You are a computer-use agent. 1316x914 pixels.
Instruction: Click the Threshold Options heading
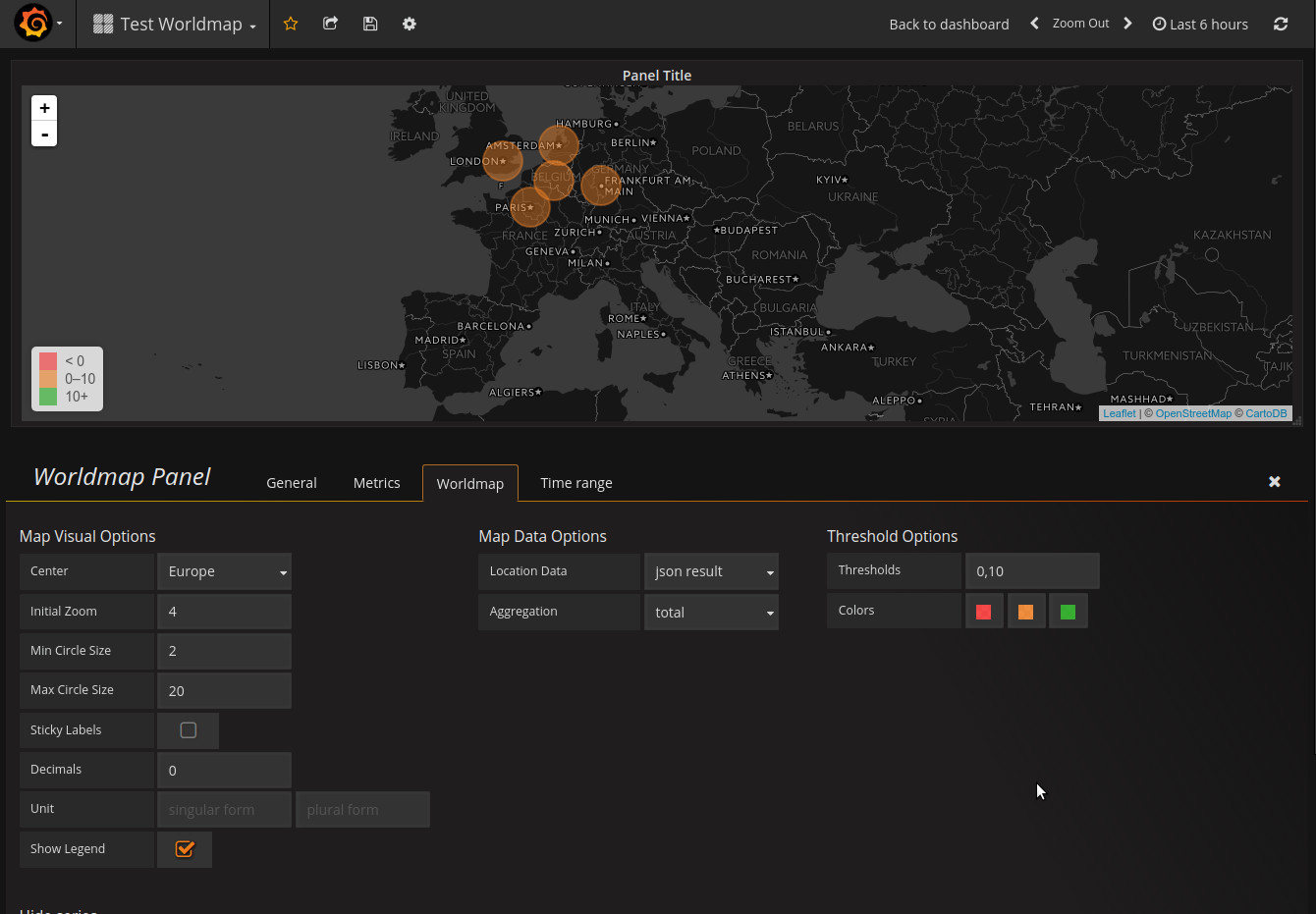coord(892,536)
